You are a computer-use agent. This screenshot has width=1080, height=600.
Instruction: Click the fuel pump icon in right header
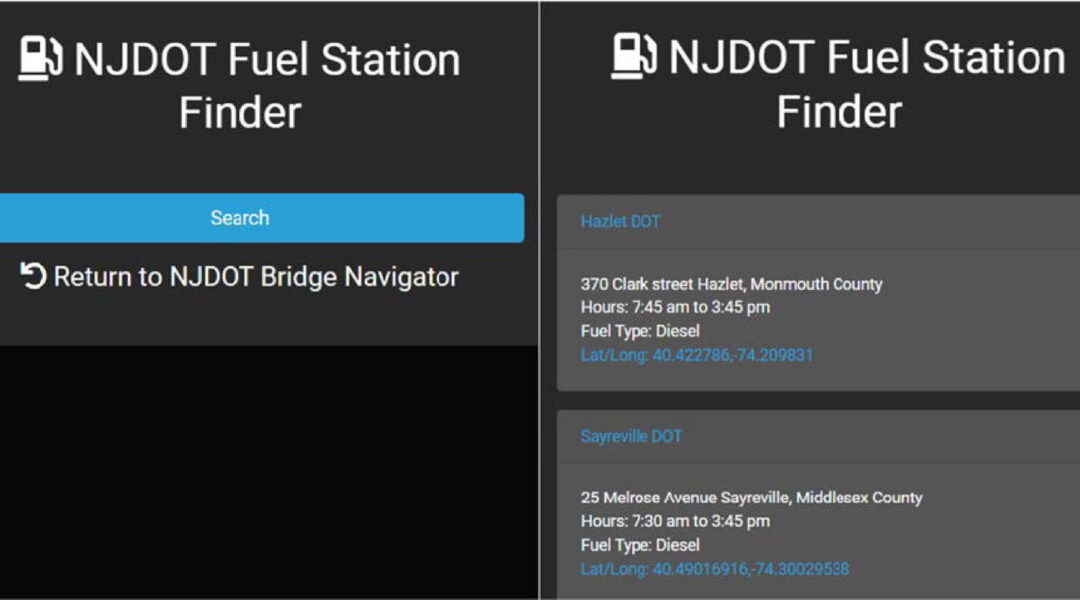634,56
